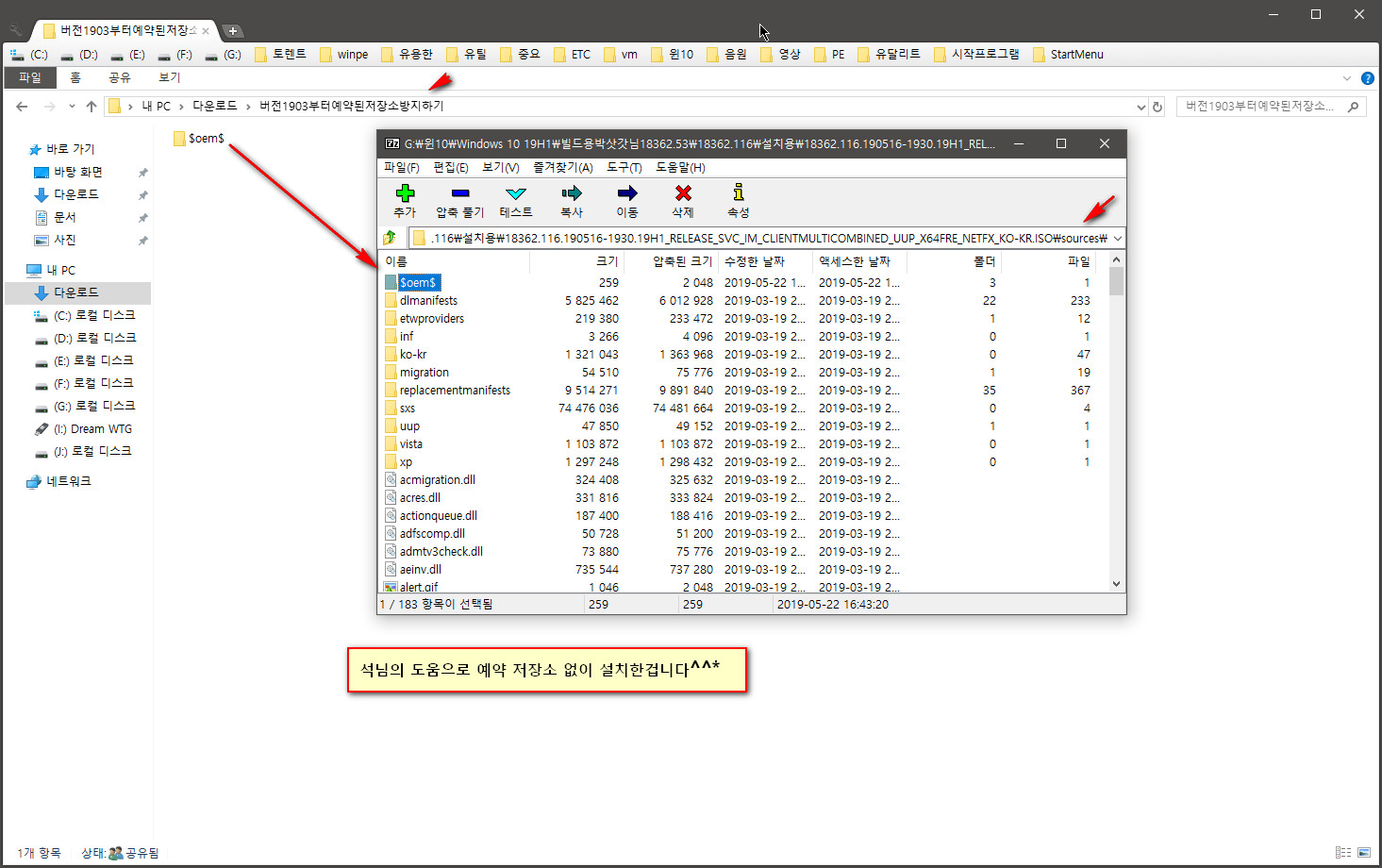
Task: Open 편집(E) menu in 7-Zip
Action: 451,167
